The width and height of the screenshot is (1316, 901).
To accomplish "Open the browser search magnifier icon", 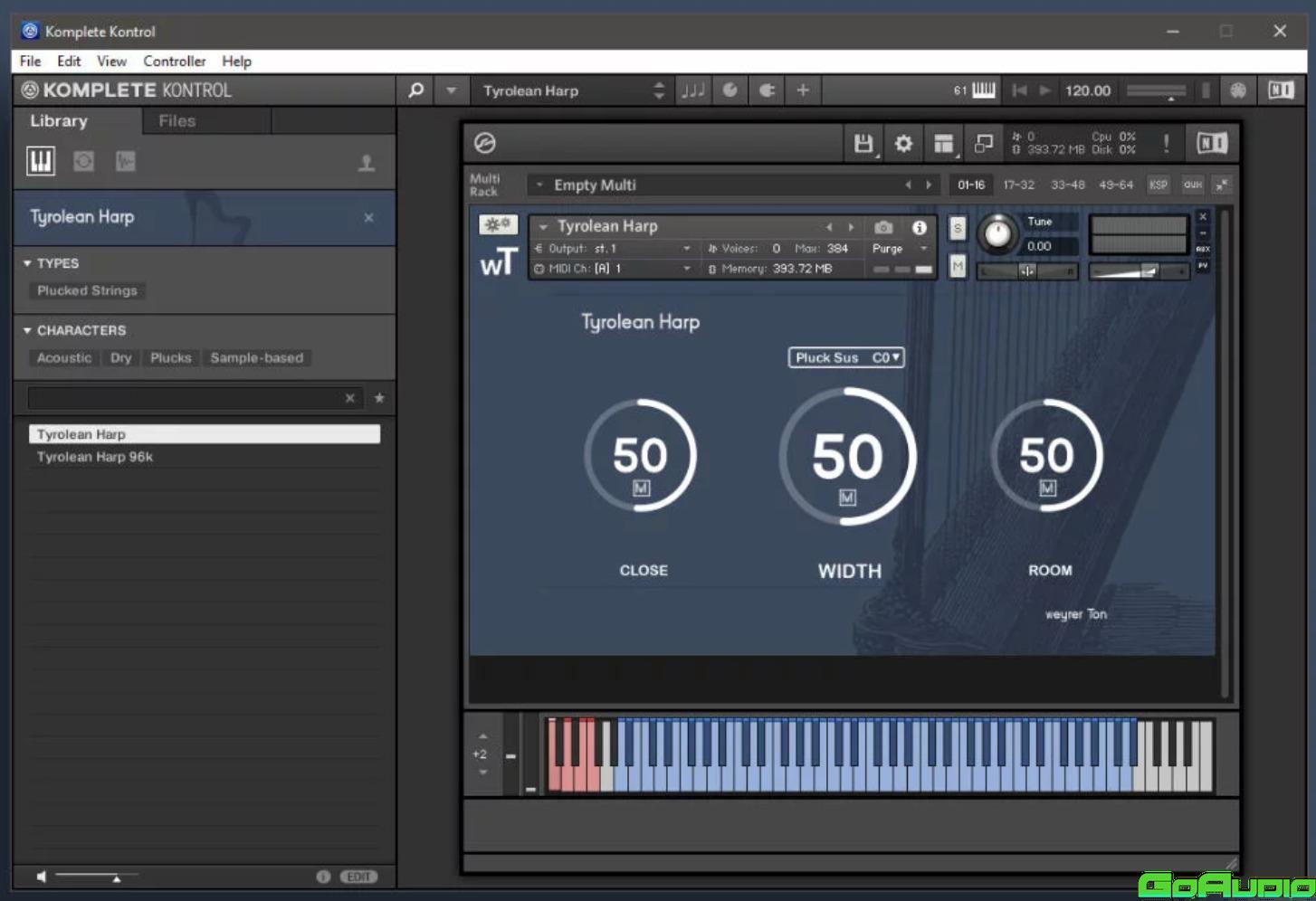I will tap(415, 90).
